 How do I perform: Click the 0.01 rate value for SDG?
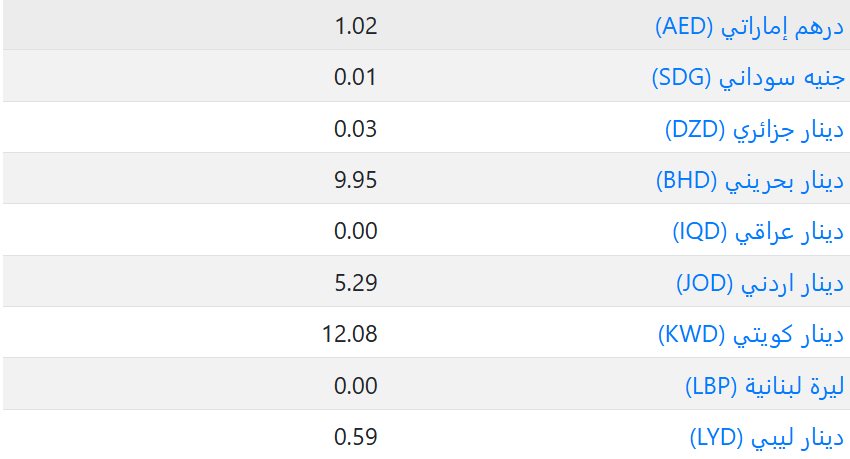click(x=355, y=77)
